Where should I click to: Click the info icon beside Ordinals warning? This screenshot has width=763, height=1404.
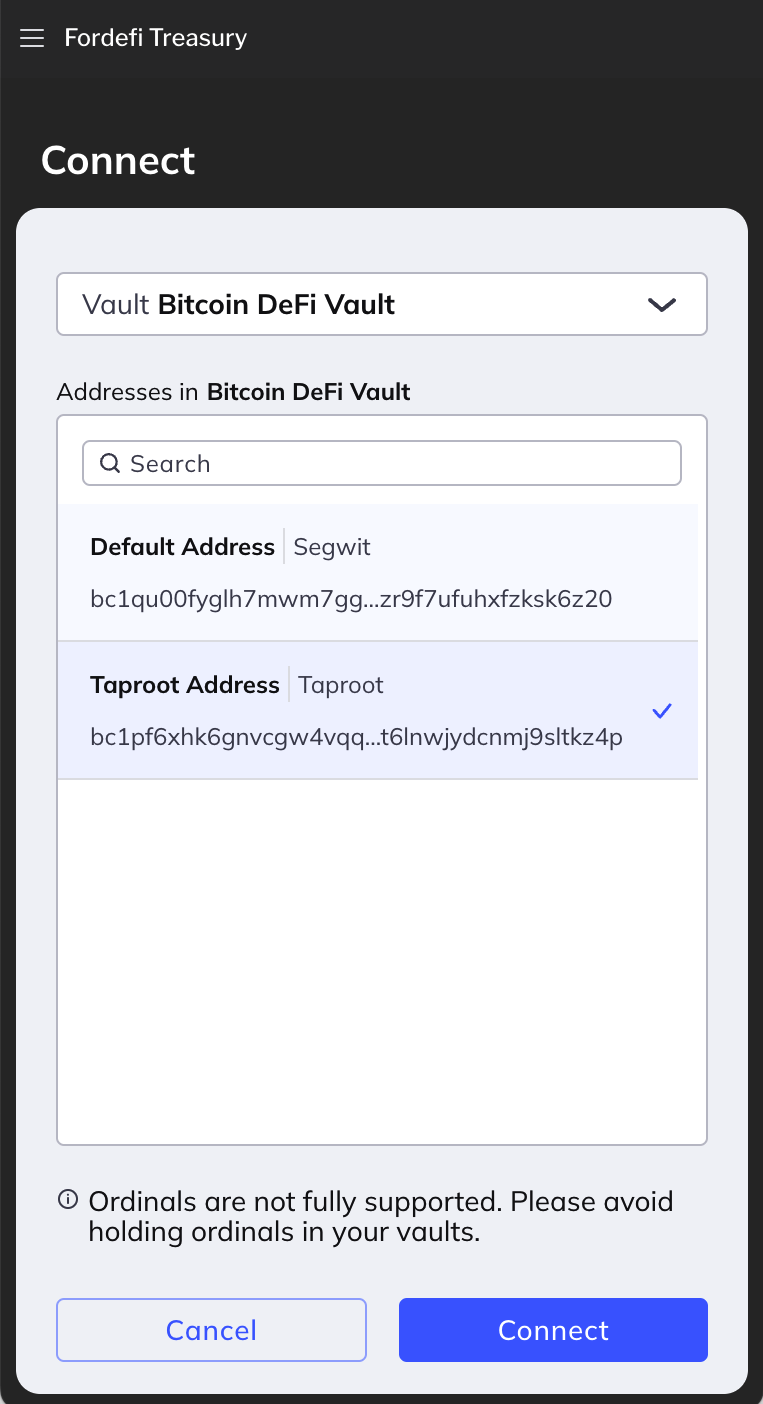pyautogui.click(x=68, y=1200)
